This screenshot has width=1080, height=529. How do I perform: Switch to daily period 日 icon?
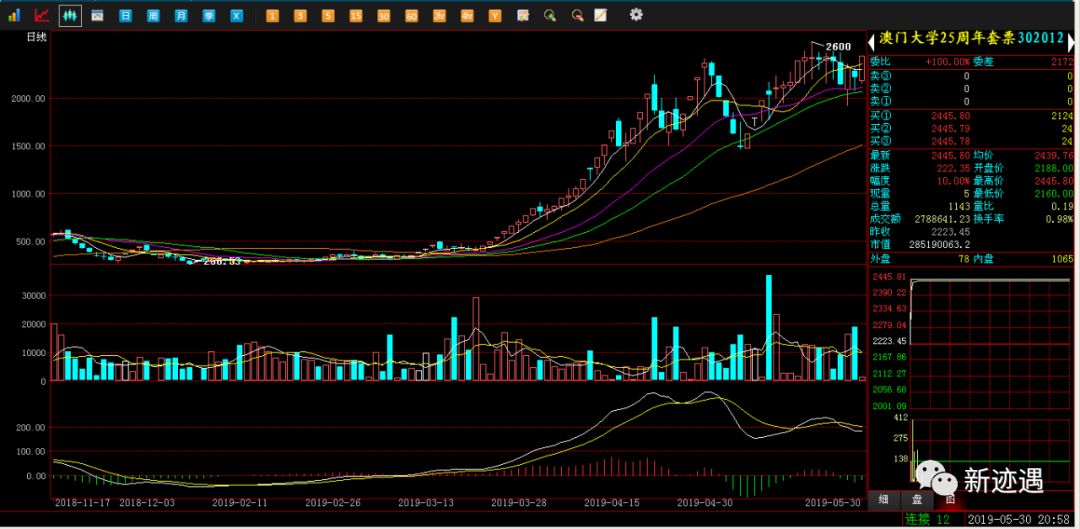pos(125,15)
